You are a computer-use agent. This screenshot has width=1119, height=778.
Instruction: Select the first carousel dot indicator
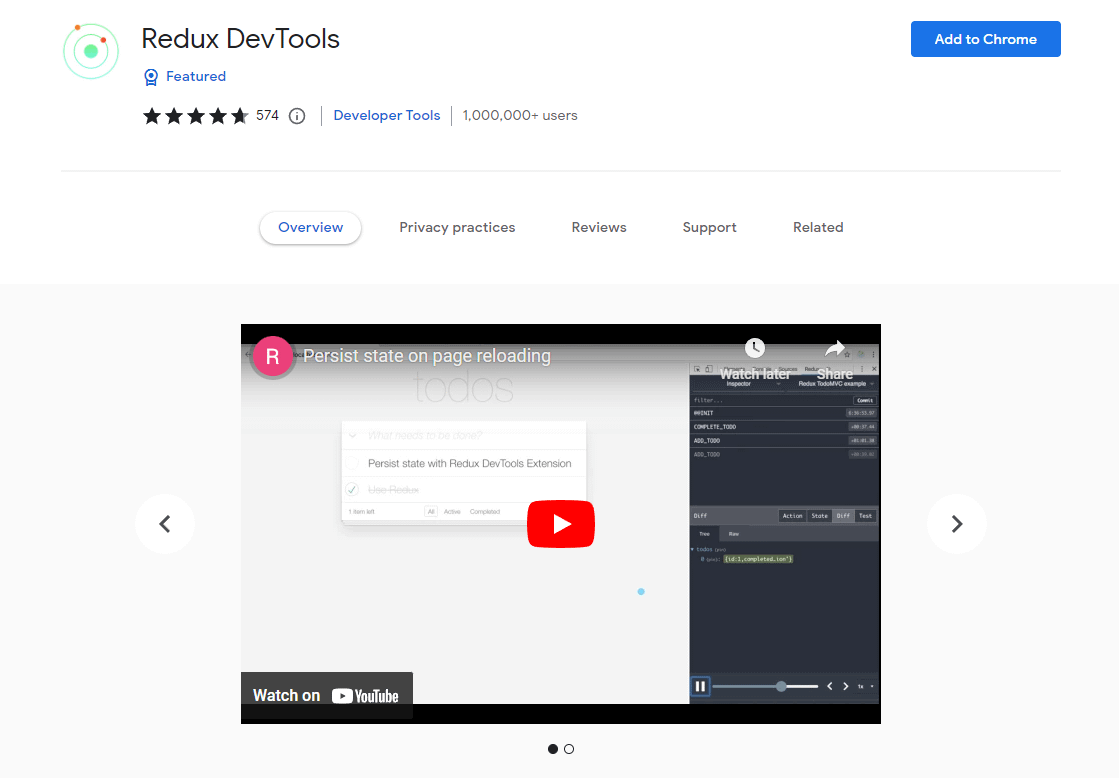click(x=553, y=749)
